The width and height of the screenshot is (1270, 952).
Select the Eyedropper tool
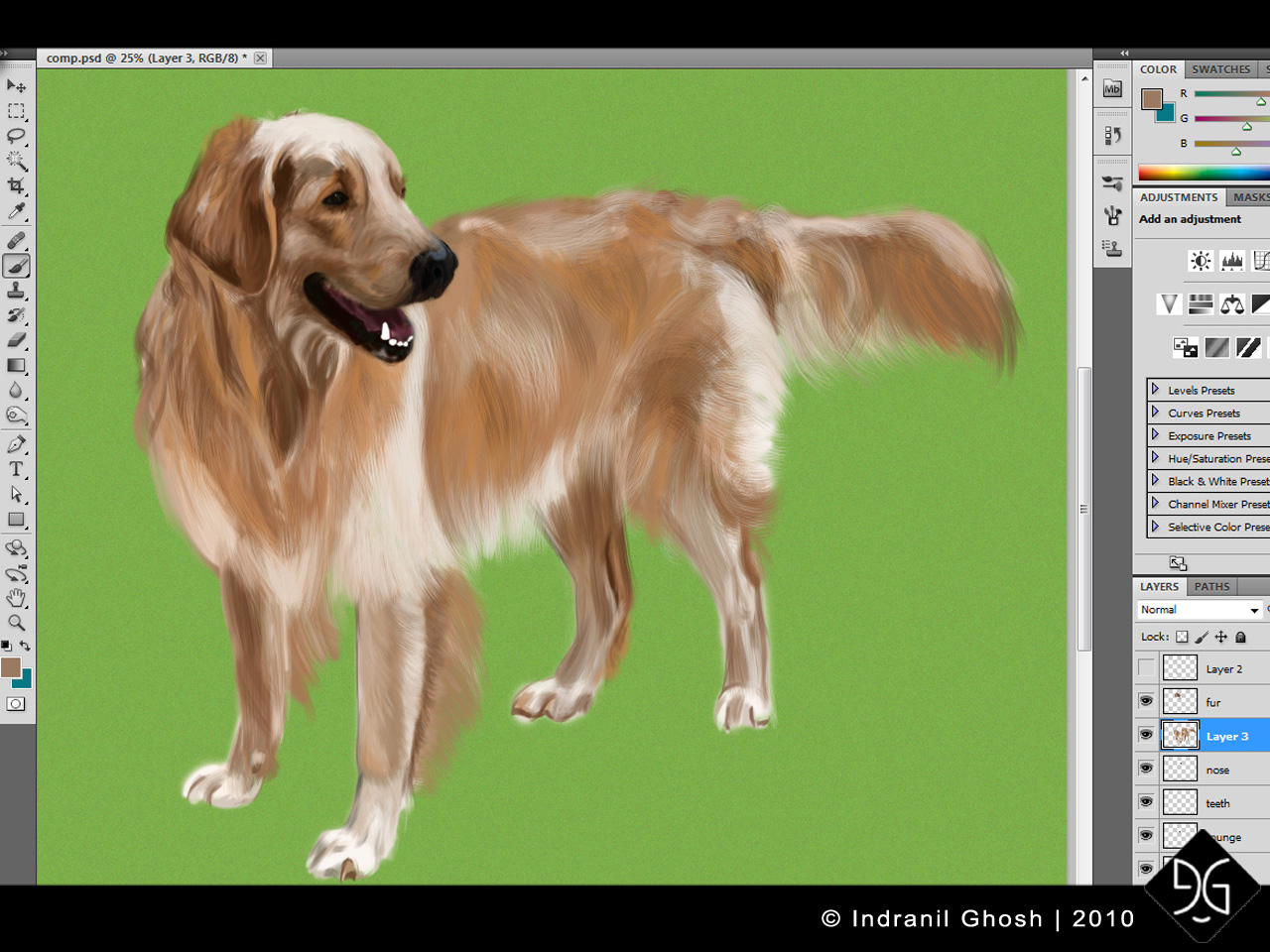tap(16, 211)
